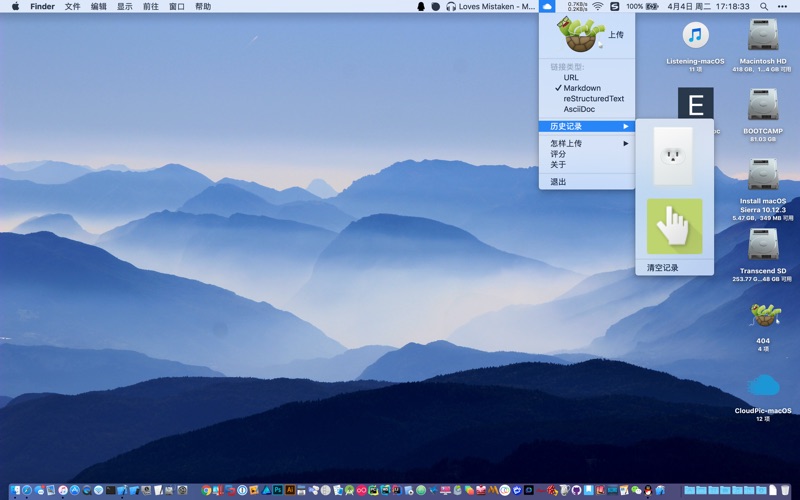This screenshot has width=800, height=500.
Task: Click the headphones Loves Mistaken music item
Action: click(x=490, y=6)
